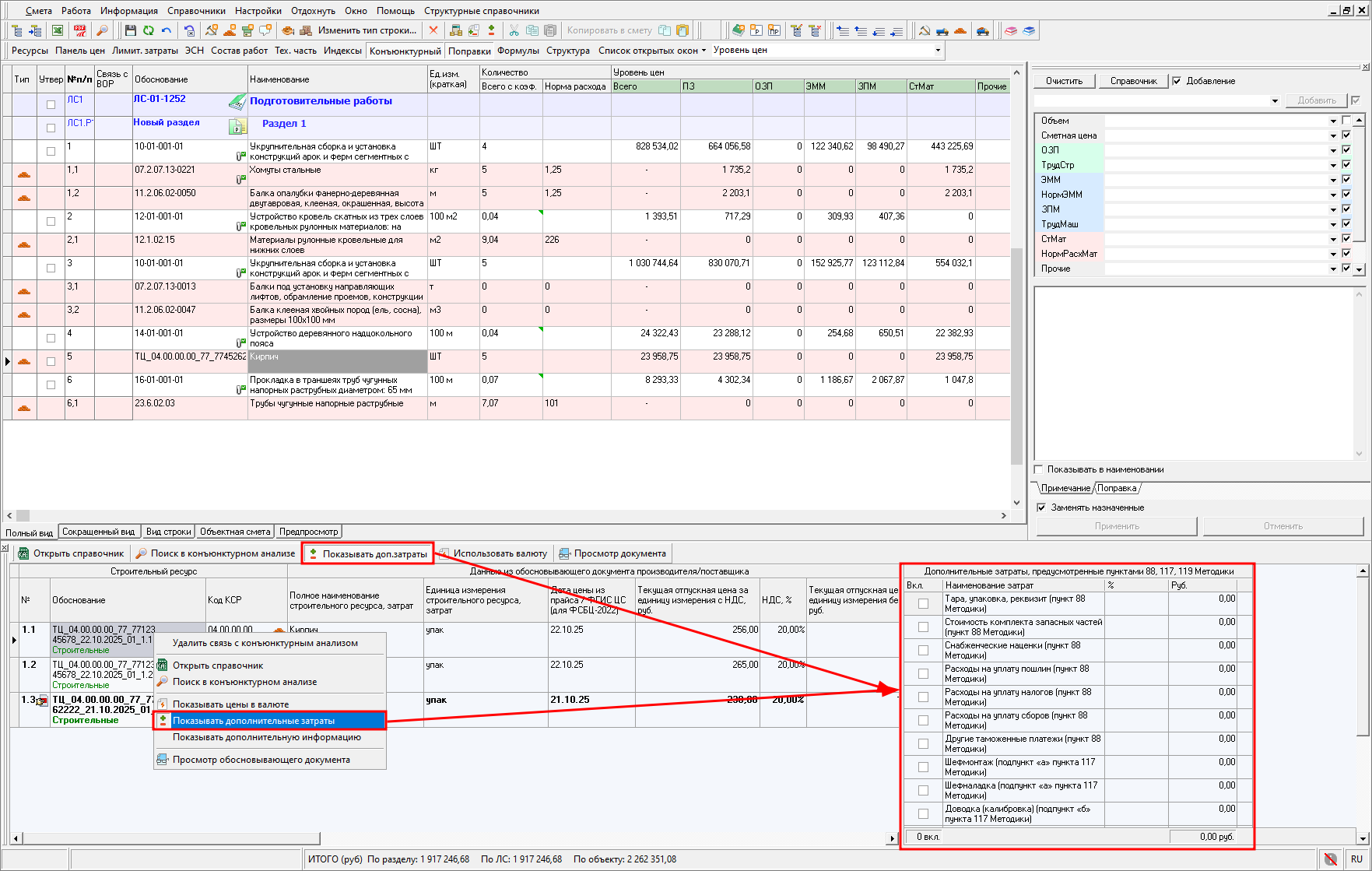Click the magnifier search toolbar icon

pyautogui.click(x=102, y=30)
